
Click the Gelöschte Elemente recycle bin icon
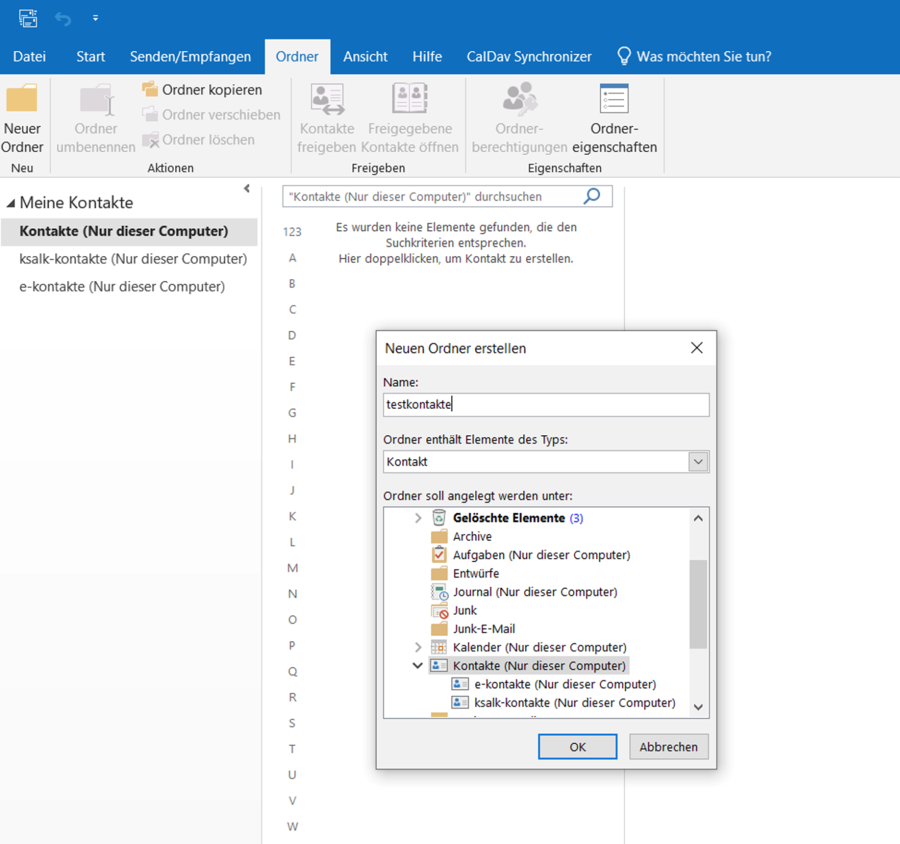tap(438, 517)
